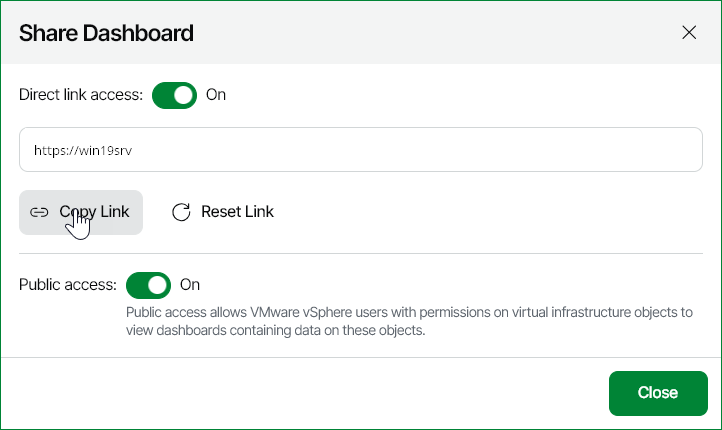Viewport: 722px width, 430px height.
Task: Click the 'Direct link access:' label
Action: click(x=81, y=95)
